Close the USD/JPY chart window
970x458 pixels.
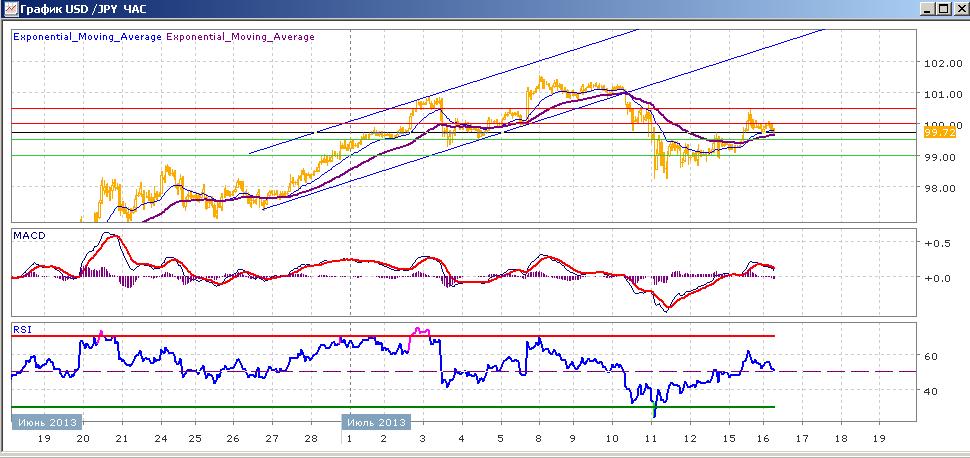[x=959, y=9]
